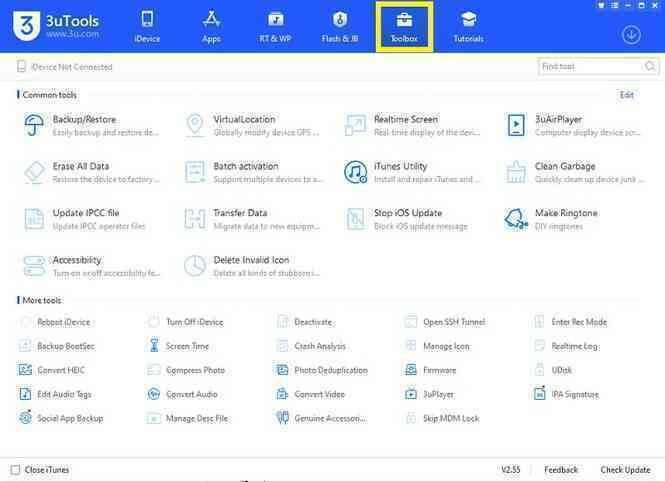Open the iDevice tab
The width and height of the screenshot is (665, 482).
click(147, 27)
